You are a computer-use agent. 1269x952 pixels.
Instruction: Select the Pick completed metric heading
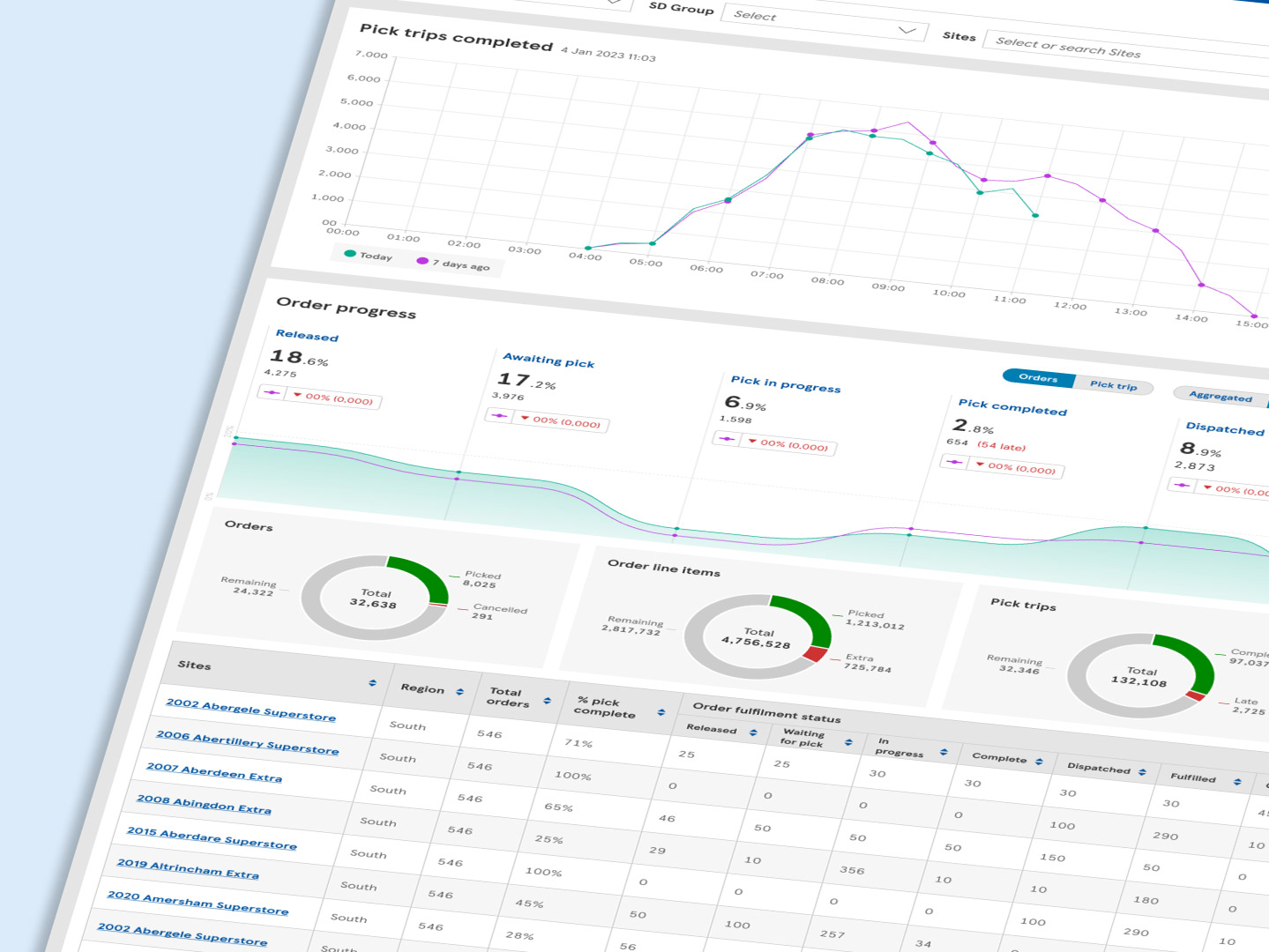1012,406
